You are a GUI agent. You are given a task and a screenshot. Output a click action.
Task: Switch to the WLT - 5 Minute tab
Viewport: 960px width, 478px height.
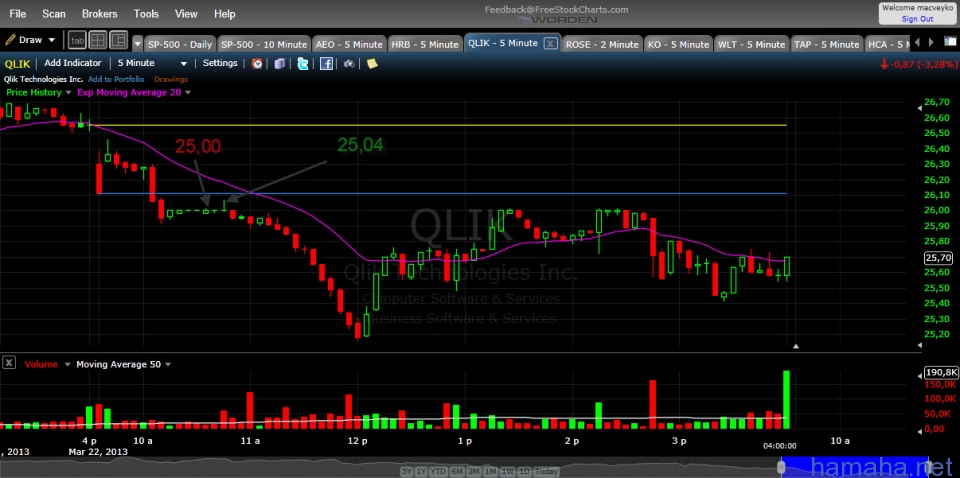751,44
